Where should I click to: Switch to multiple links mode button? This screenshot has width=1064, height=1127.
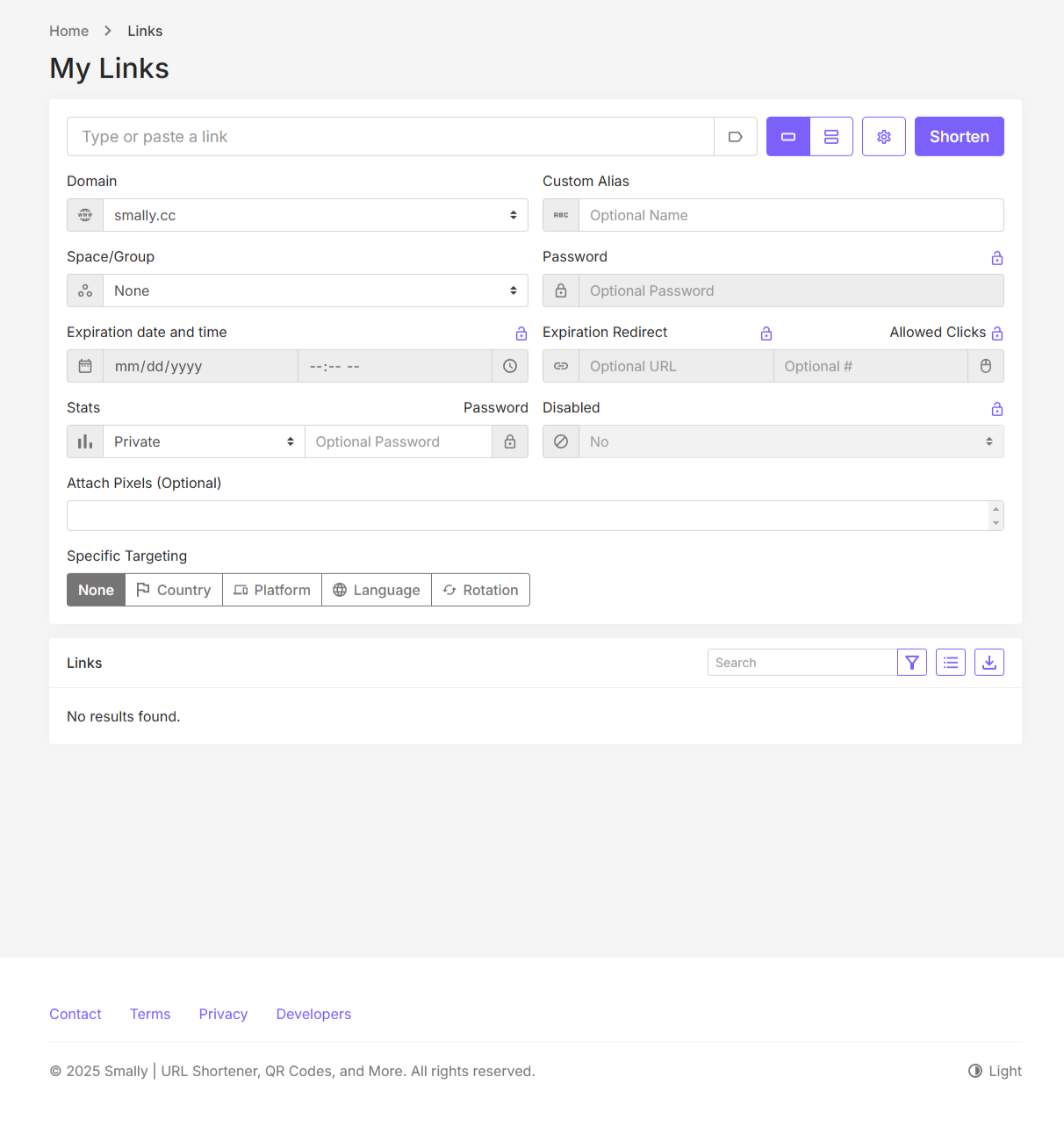pos(831,137)
